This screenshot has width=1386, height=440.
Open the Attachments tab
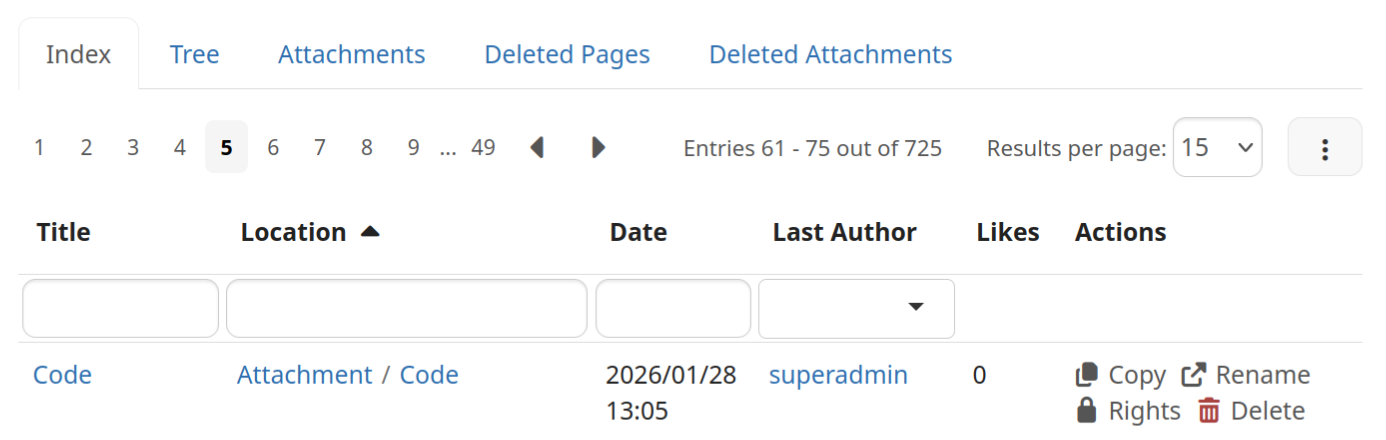[351, 54]
